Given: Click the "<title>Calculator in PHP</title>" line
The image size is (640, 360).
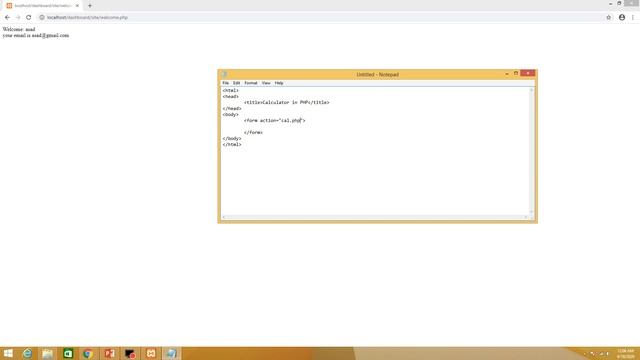Looking at the screenshot, I should [x=287, y=102].
